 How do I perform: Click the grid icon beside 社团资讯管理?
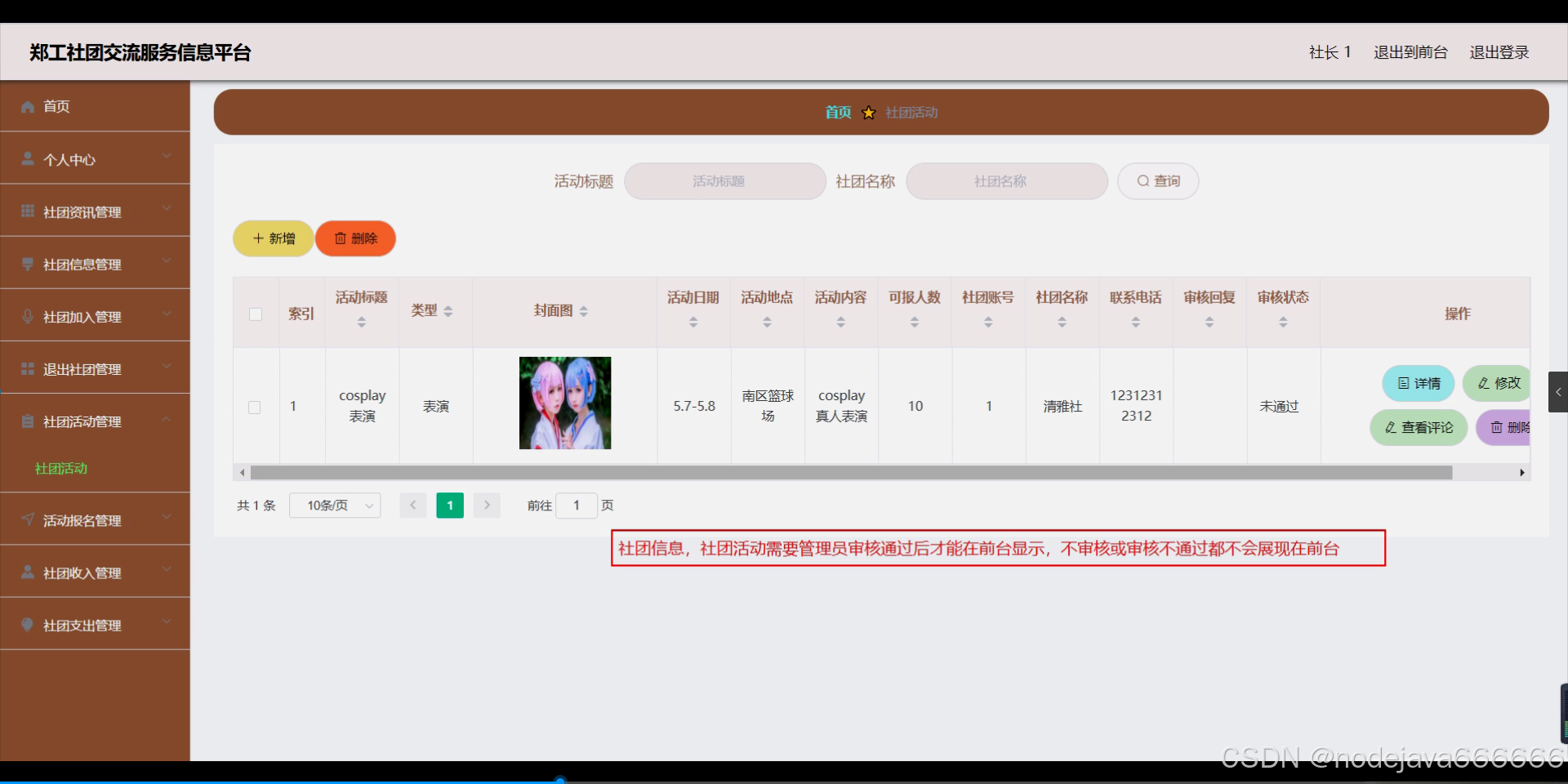[x=28, y=211]
